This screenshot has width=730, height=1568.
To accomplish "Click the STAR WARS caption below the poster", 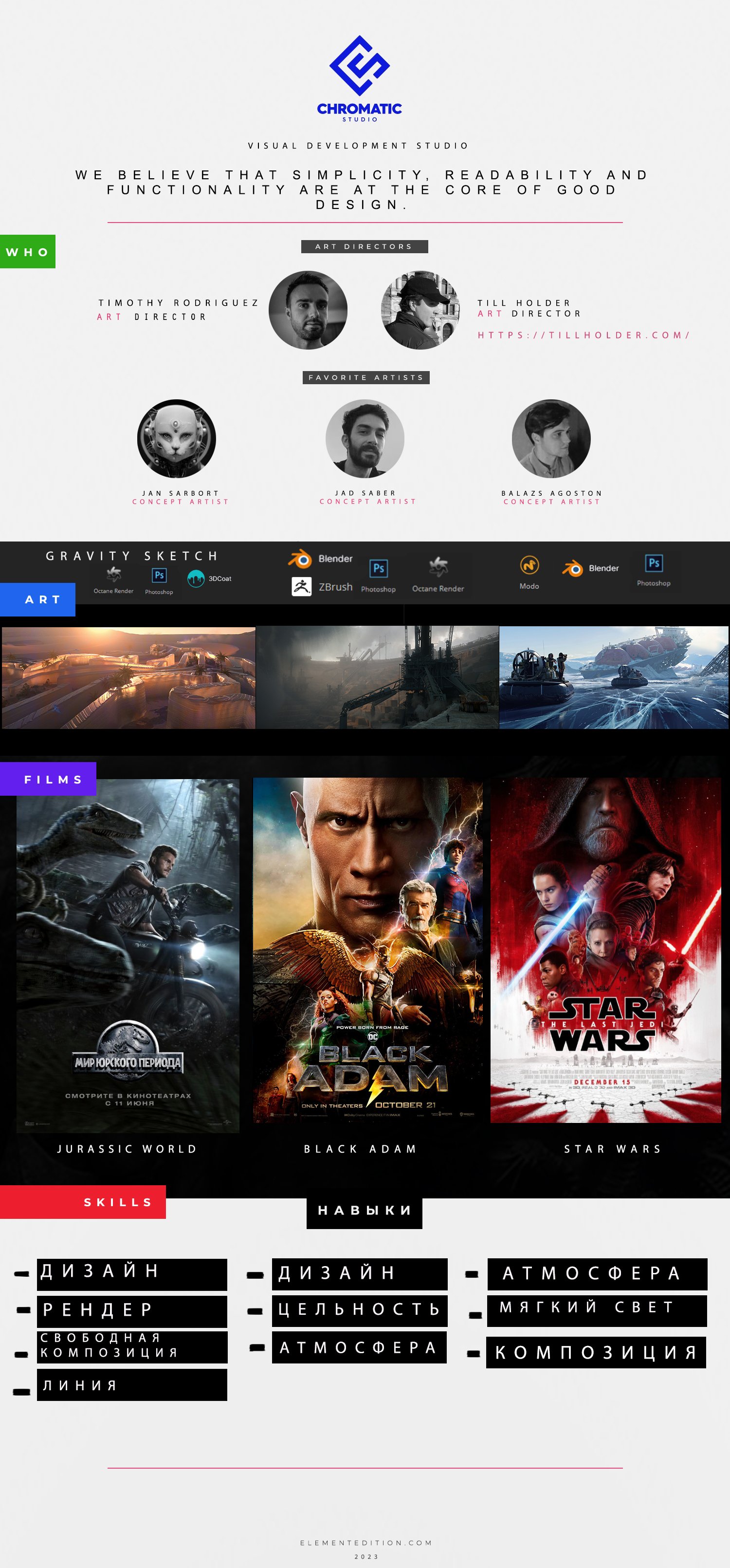I will pos(612,1149).
